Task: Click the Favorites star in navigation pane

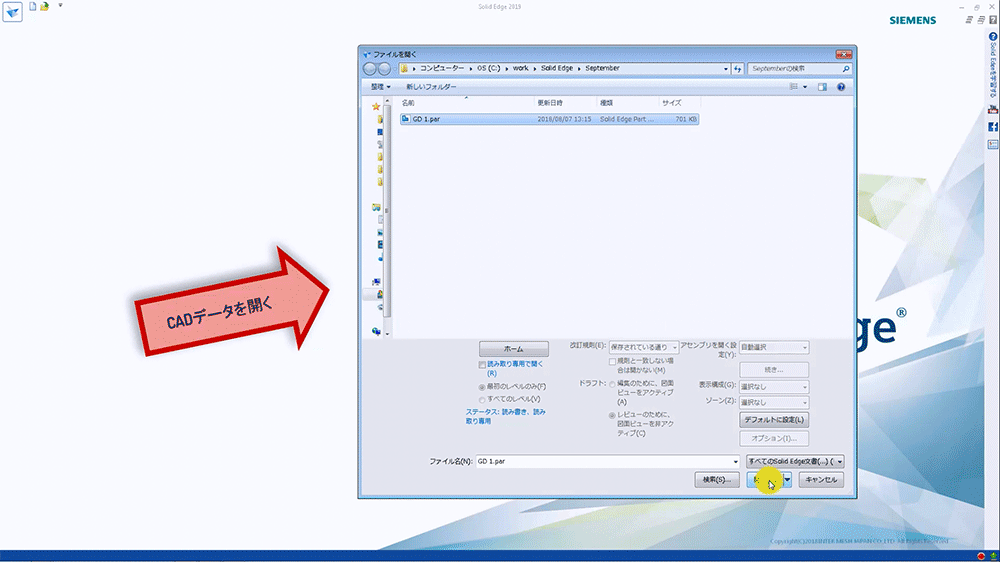Action: pyautogui.click(x=376, y=107)
